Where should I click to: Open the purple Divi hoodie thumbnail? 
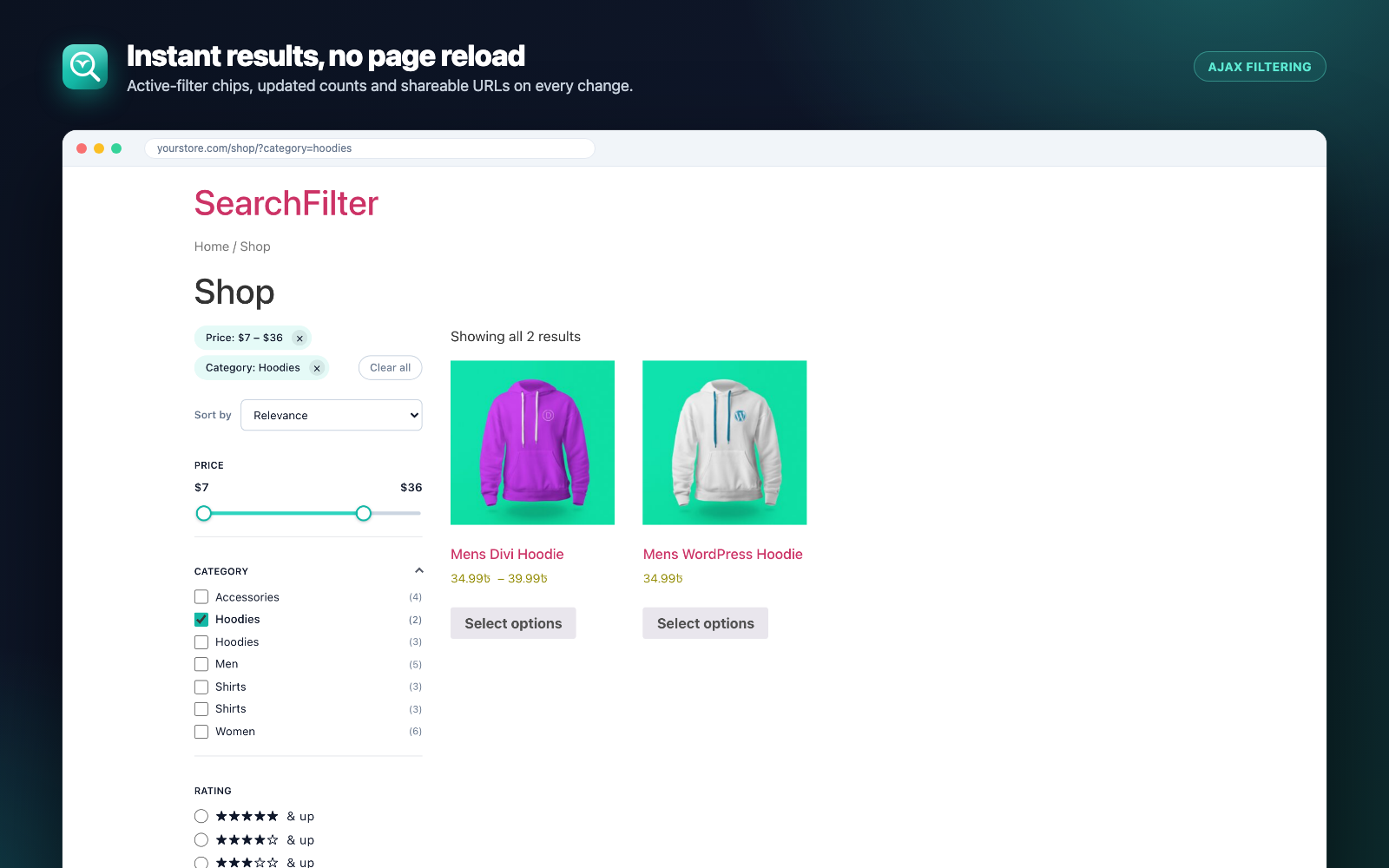click(533, 443)
